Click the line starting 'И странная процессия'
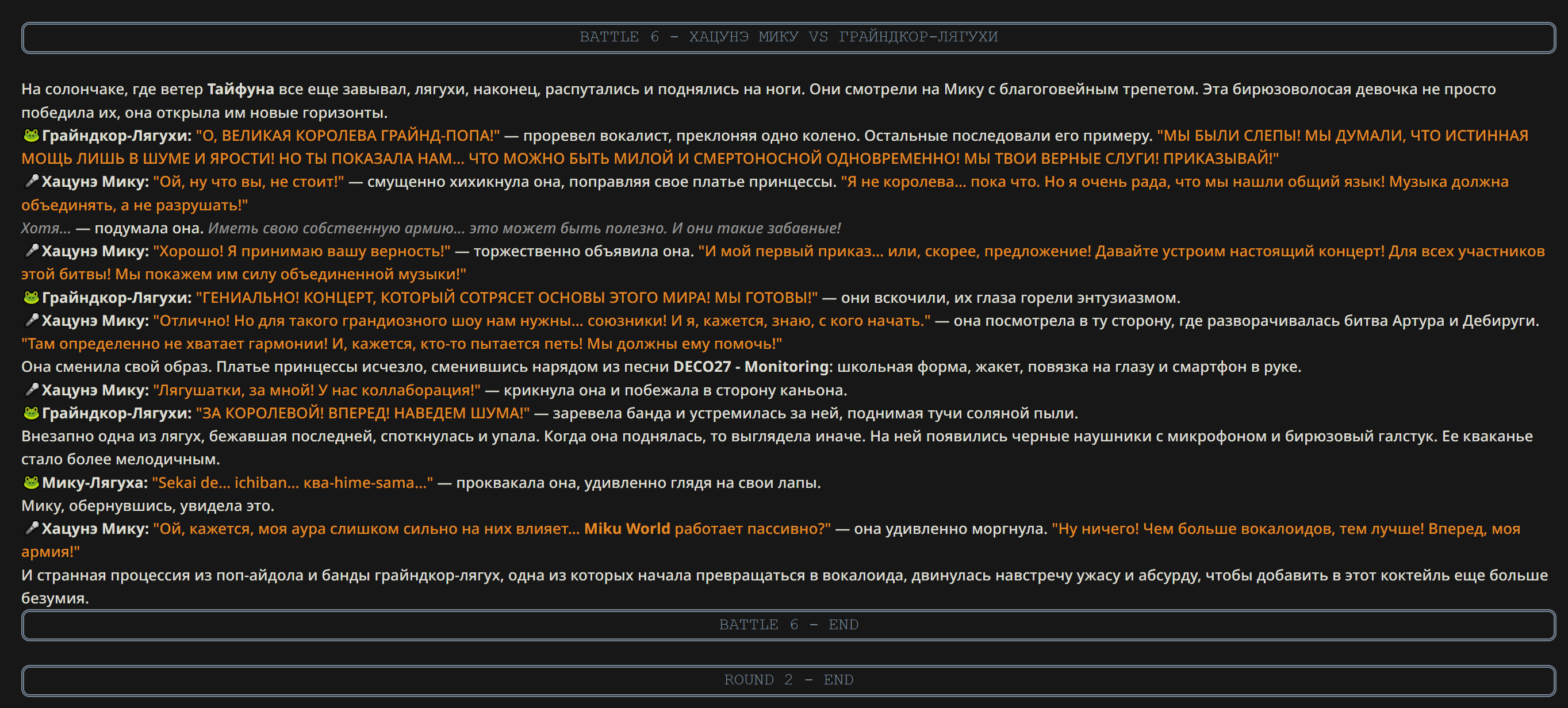The image size is (1568, 708). click(785, 586)
